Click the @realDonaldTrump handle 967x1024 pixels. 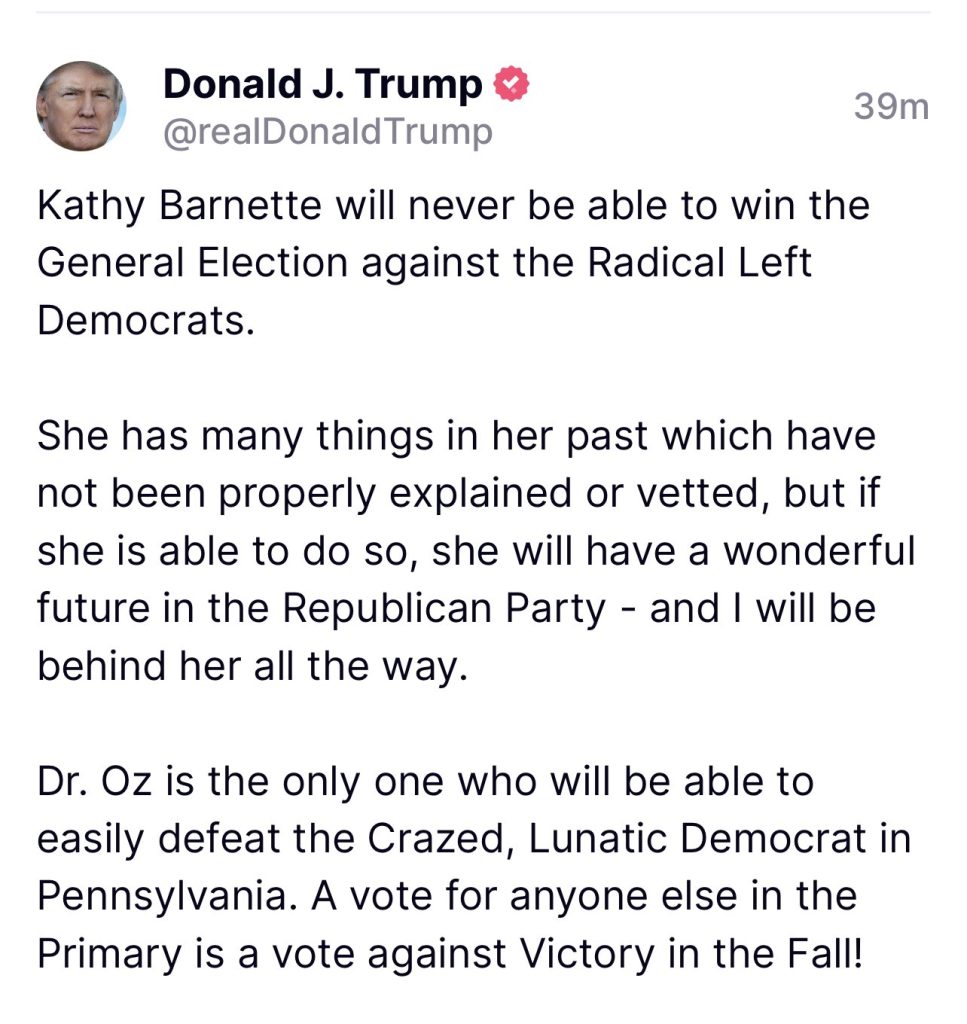click(x=328, y=132)
